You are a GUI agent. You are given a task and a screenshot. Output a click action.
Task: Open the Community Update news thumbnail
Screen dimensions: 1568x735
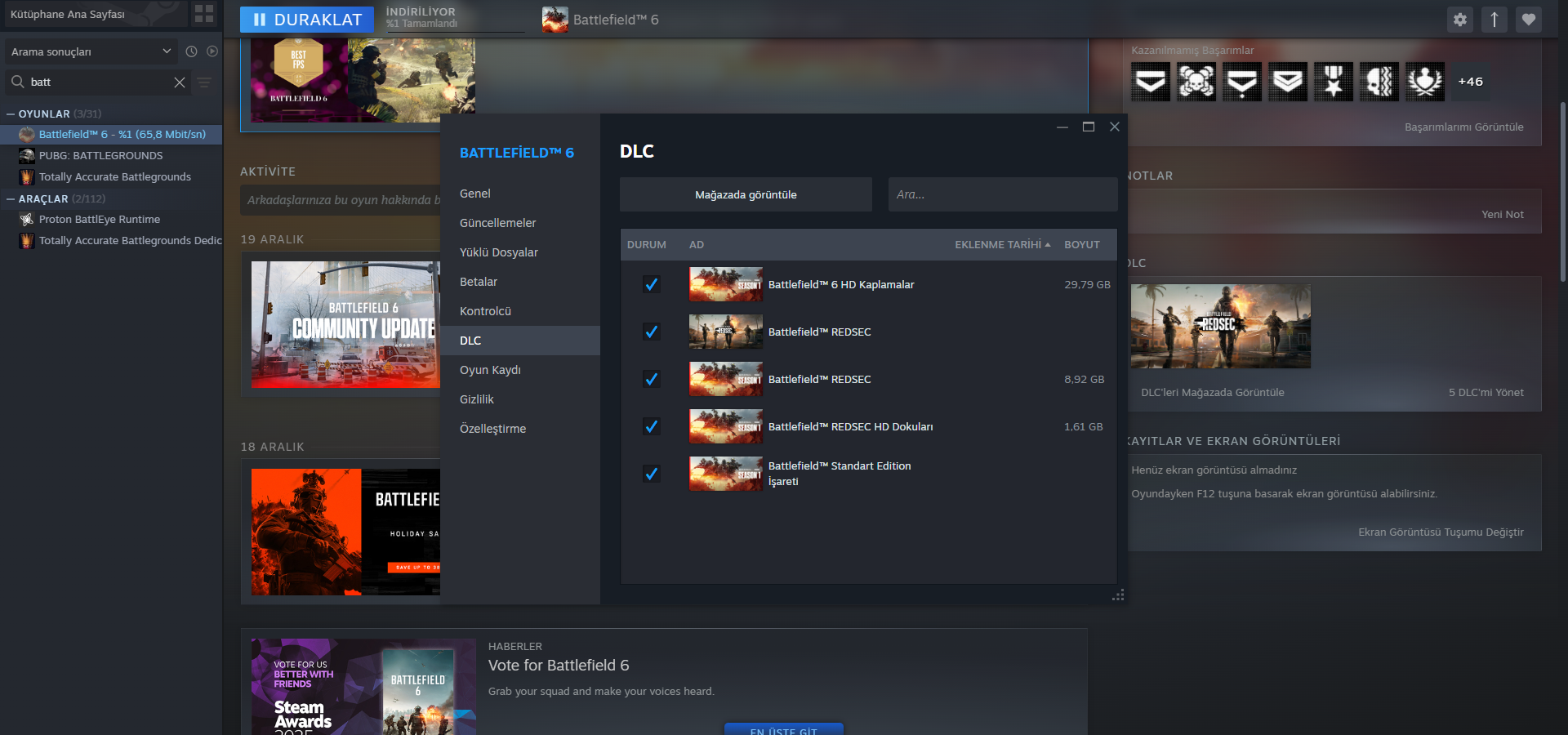pos(345,325)
